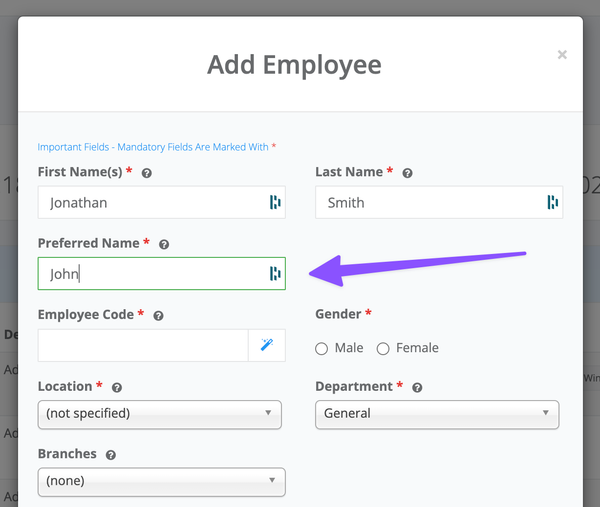Image resolution: width=600 pixels, height=507 pixels.
Task: Click the autofill icon in First Name field
Action: pyautogui.click(x=274, y=202)
